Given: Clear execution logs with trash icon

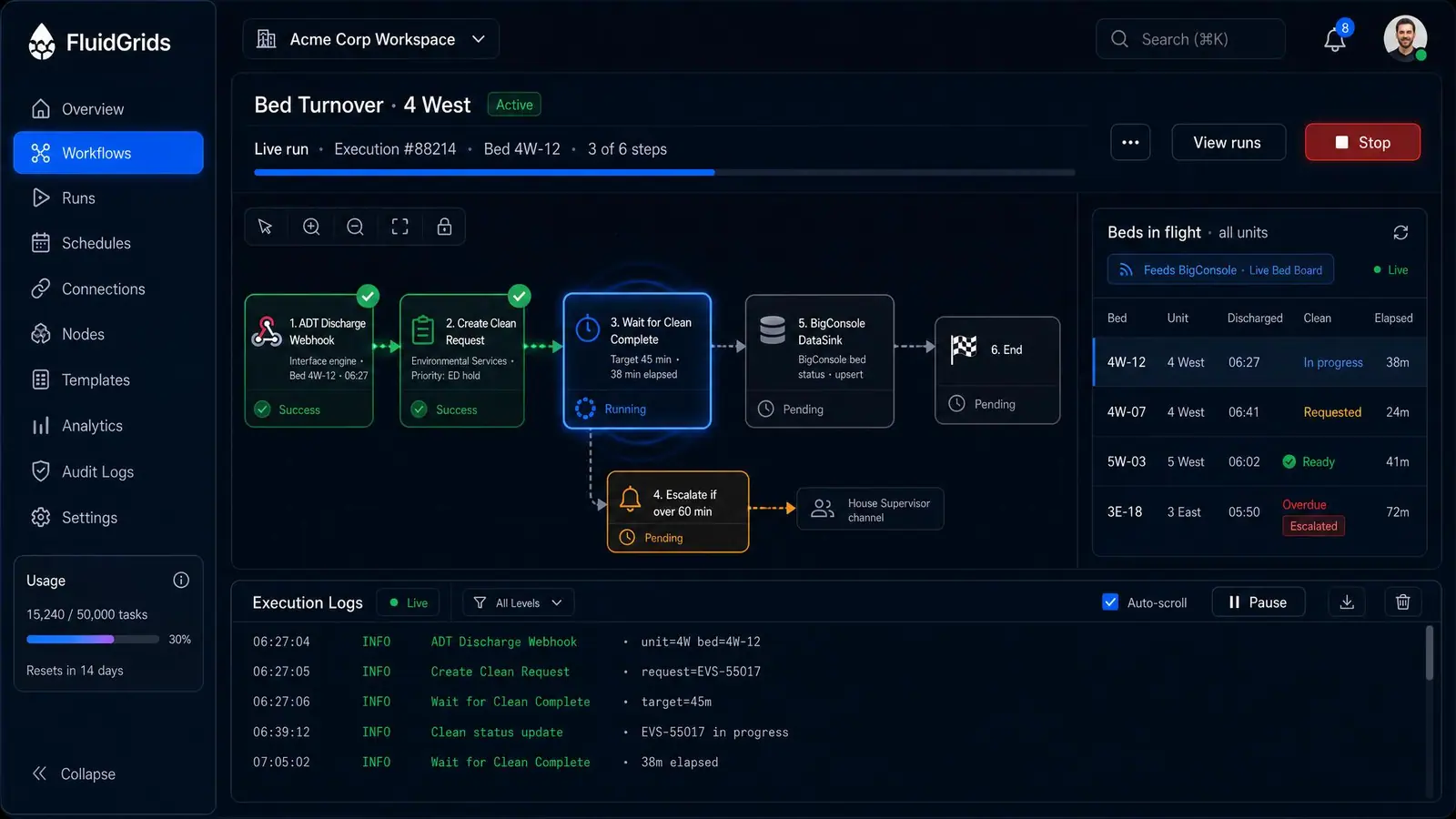Looking at the screenshot, I should click(x=1402, y=602).
